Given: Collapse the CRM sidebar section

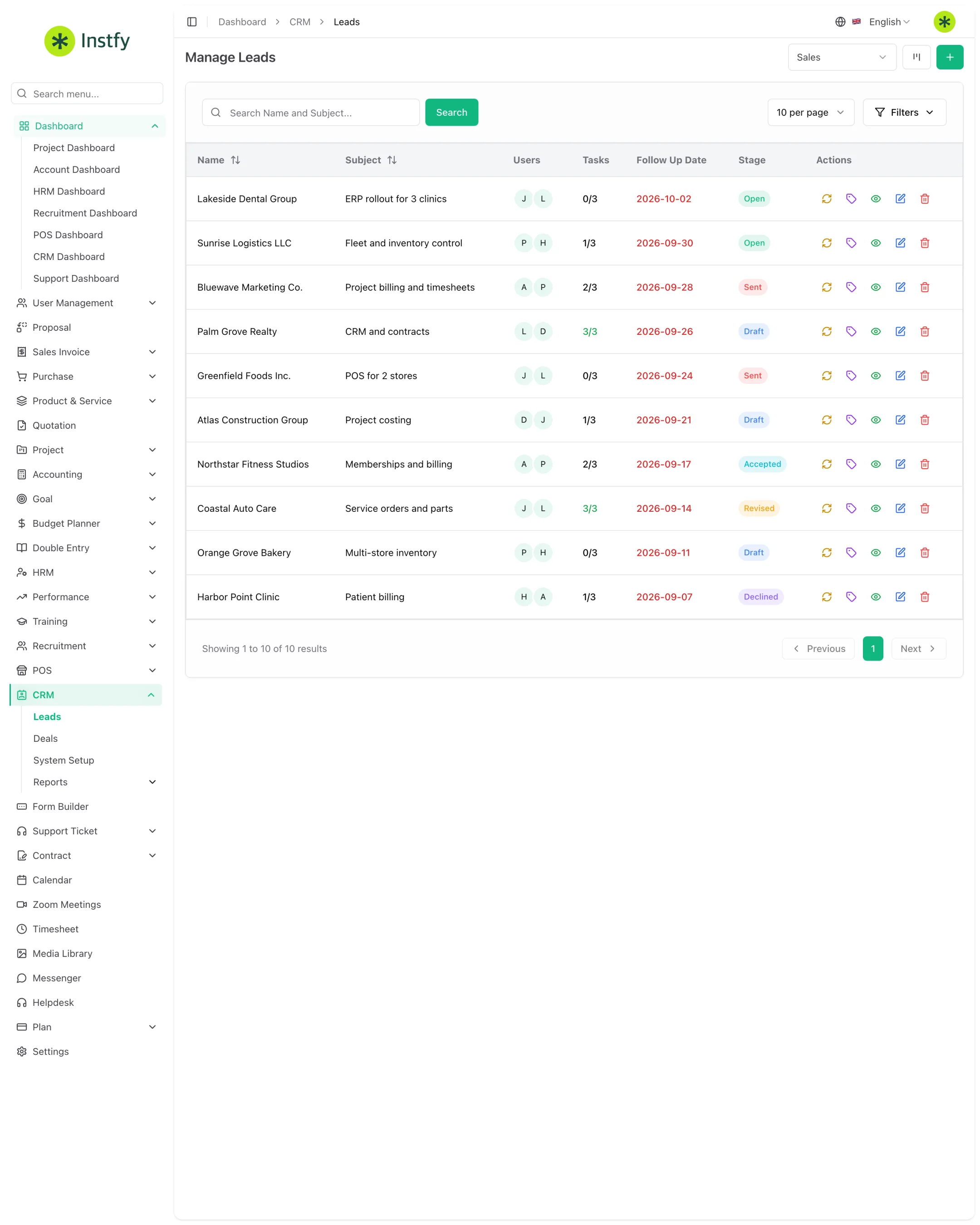Looking at the screenshot, I should click(x=86, y=695).
